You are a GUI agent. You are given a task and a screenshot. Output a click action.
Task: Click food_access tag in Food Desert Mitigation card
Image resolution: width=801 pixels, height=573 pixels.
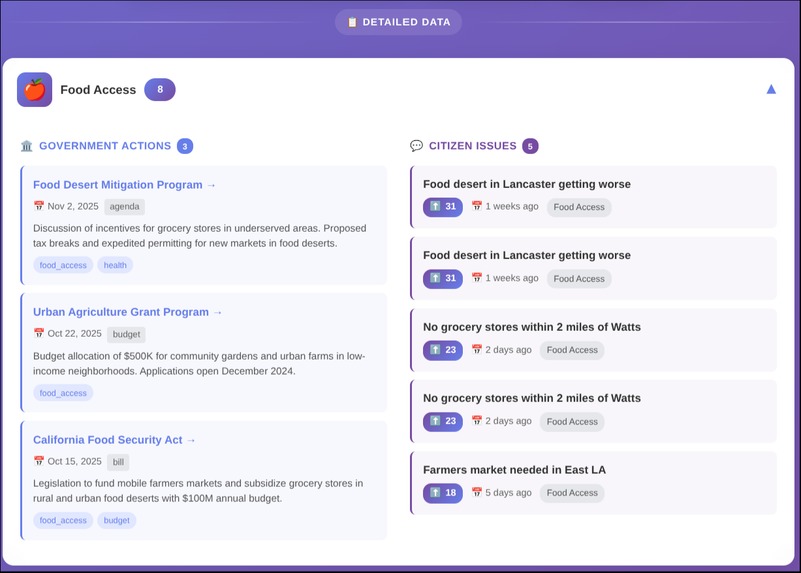[63, 265]
